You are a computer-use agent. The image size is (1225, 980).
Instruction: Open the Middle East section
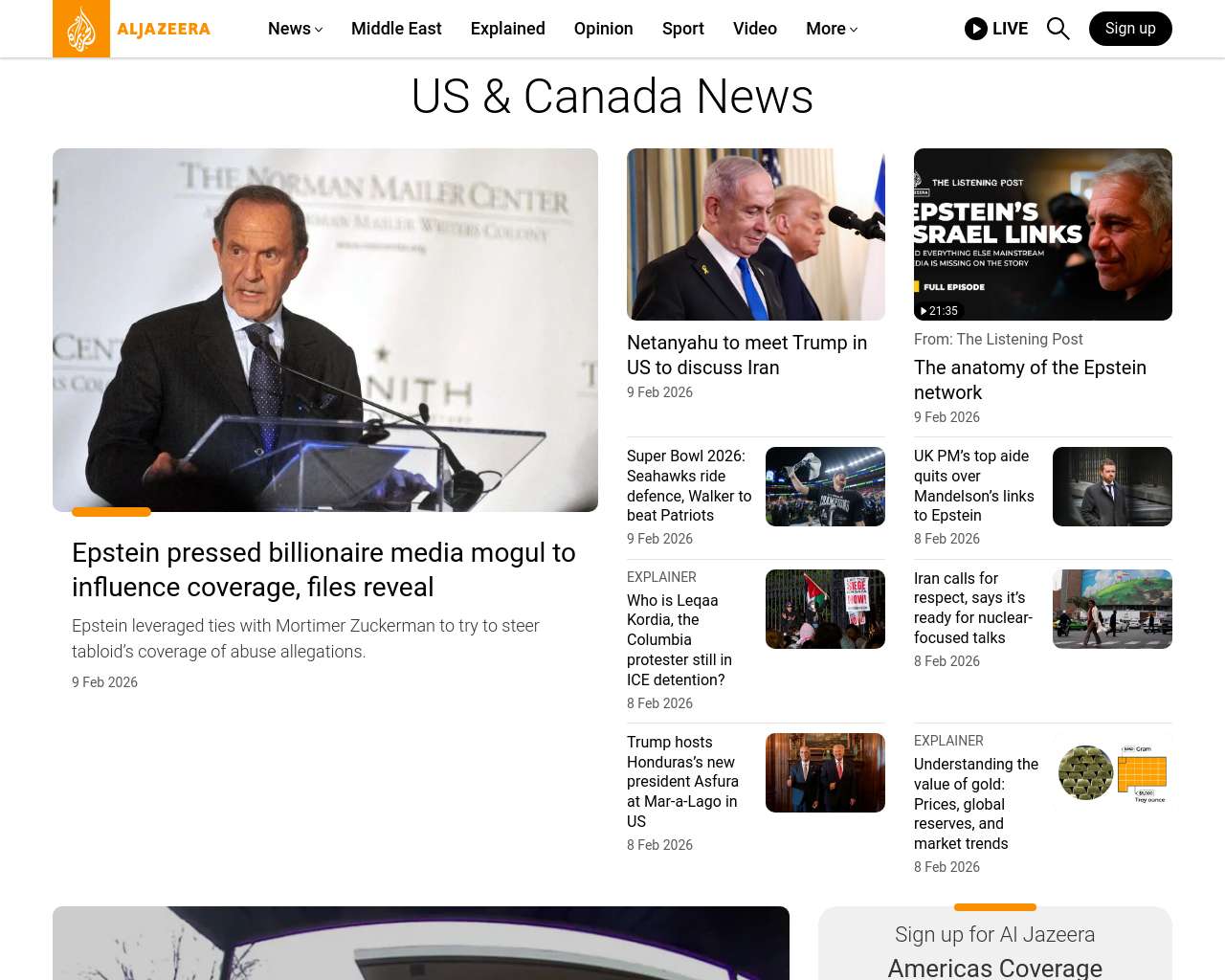coord(396,29)
